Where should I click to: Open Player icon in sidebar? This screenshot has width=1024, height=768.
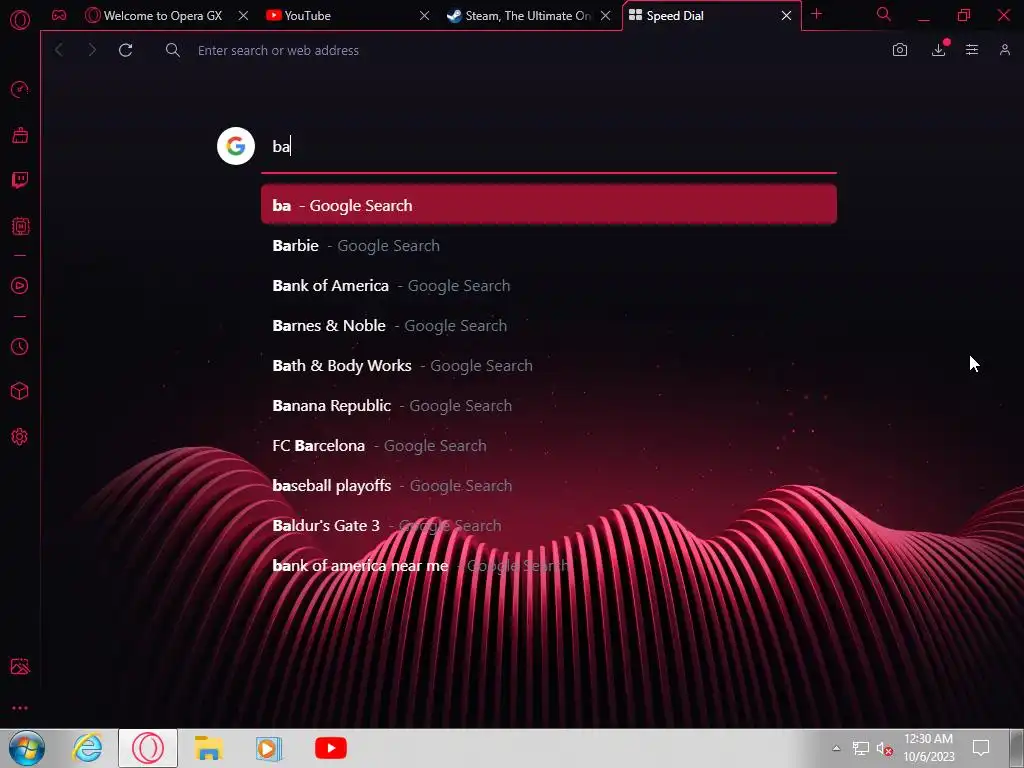pos(20,285)
